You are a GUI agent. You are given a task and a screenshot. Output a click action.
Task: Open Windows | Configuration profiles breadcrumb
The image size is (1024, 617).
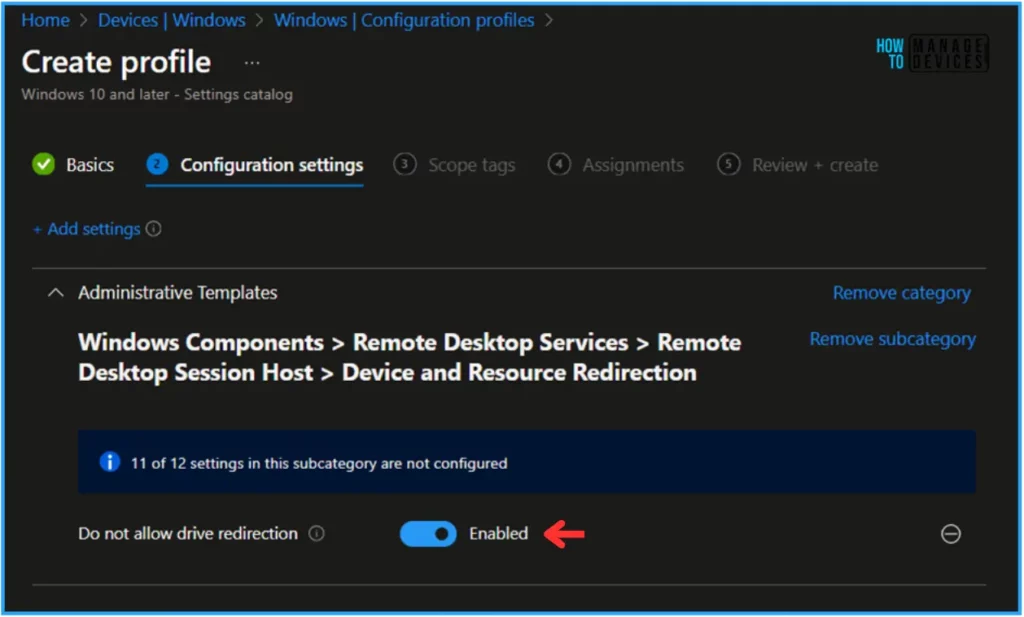404,20
